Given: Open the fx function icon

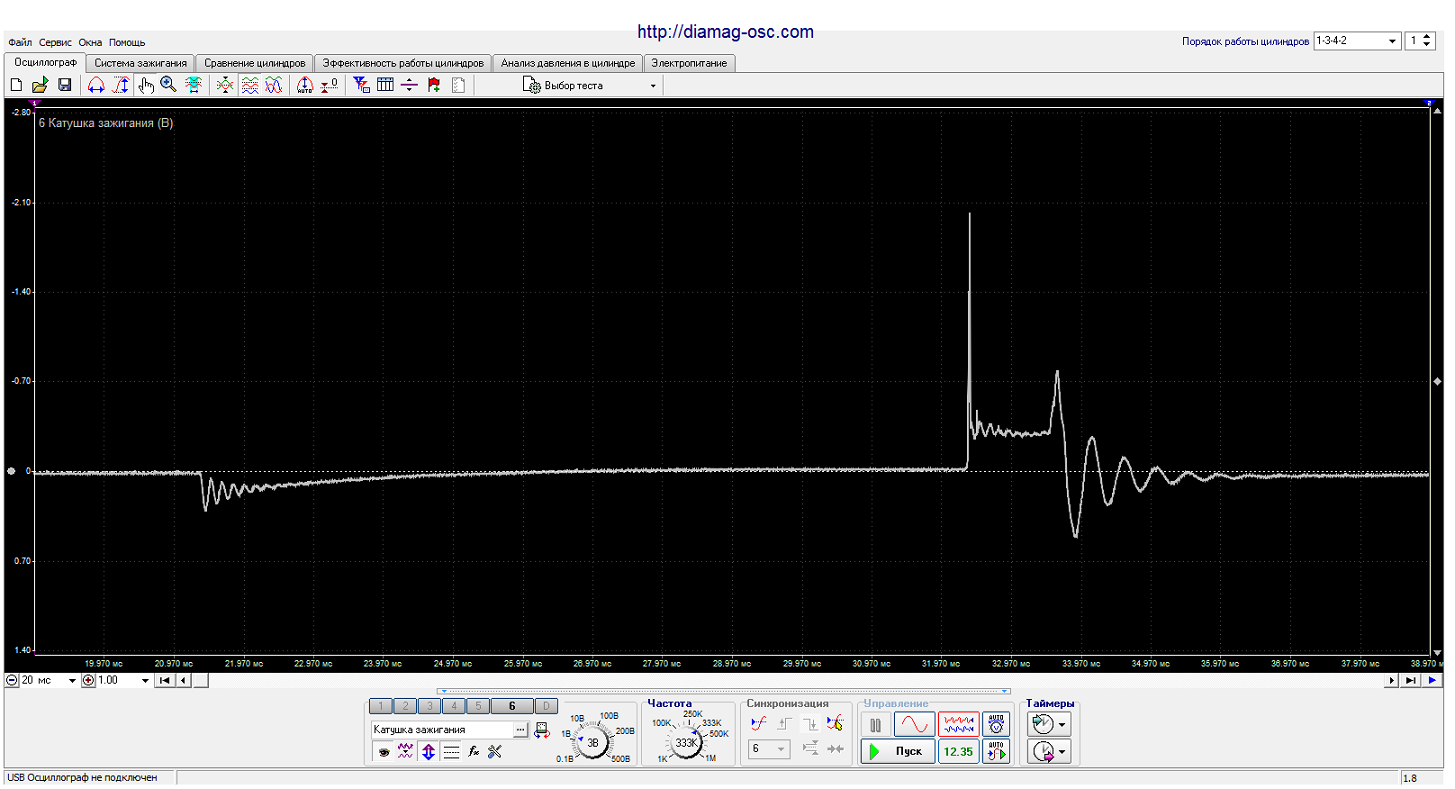Looking at the screenshot, I should tap(474, 752).
